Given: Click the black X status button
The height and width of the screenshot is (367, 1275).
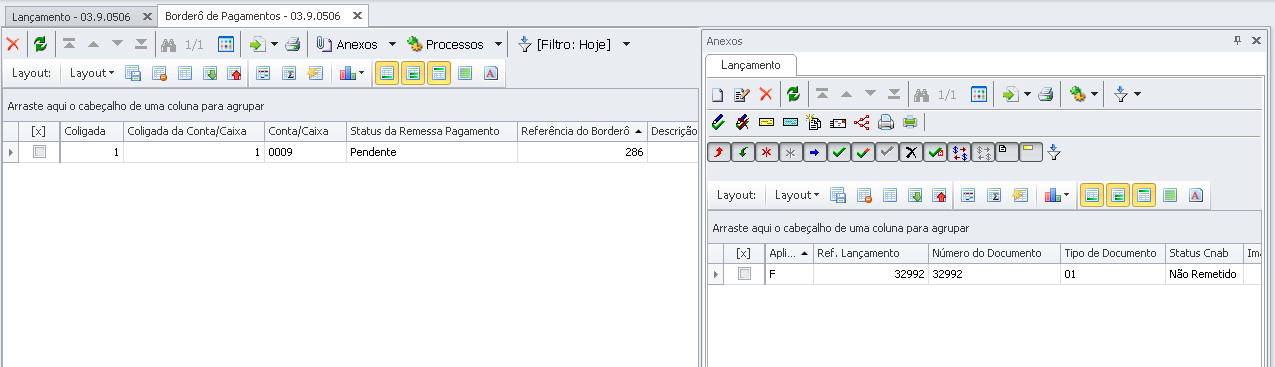Looking at the screenshot, I should (910, 152).
